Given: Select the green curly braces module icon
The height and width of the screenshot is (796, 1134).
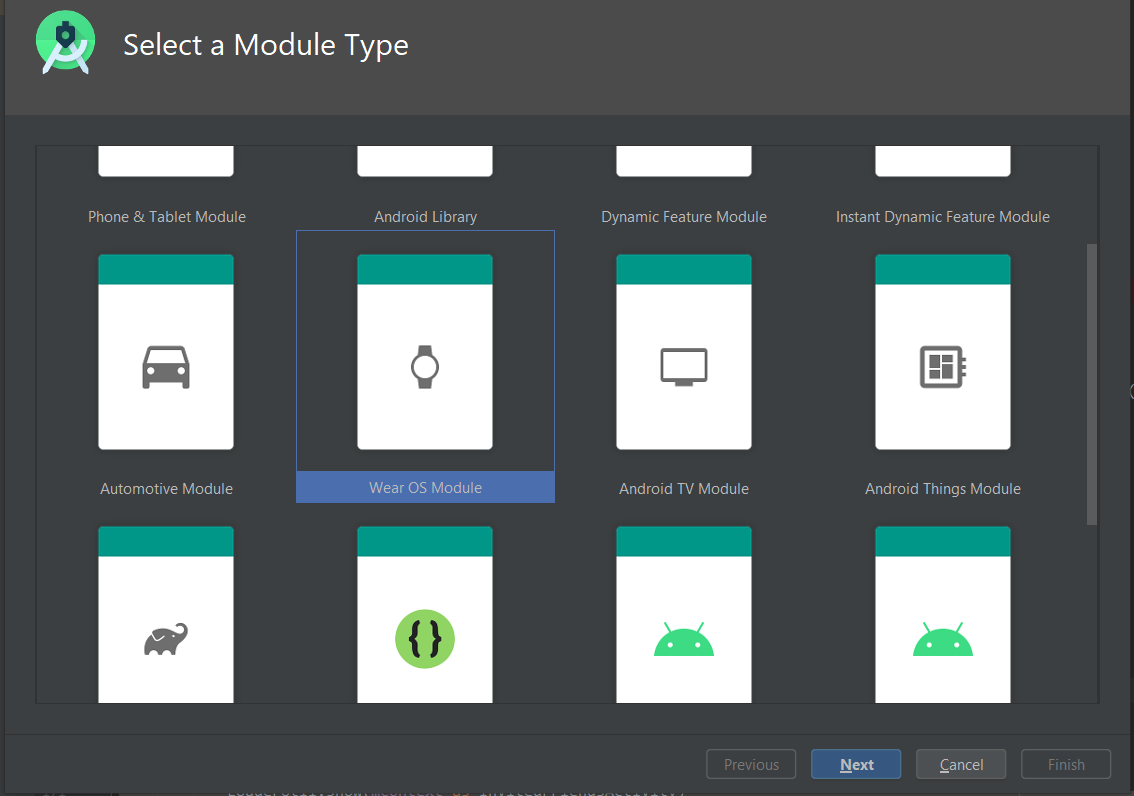Looking at the screenshot, I should (425, 639).
